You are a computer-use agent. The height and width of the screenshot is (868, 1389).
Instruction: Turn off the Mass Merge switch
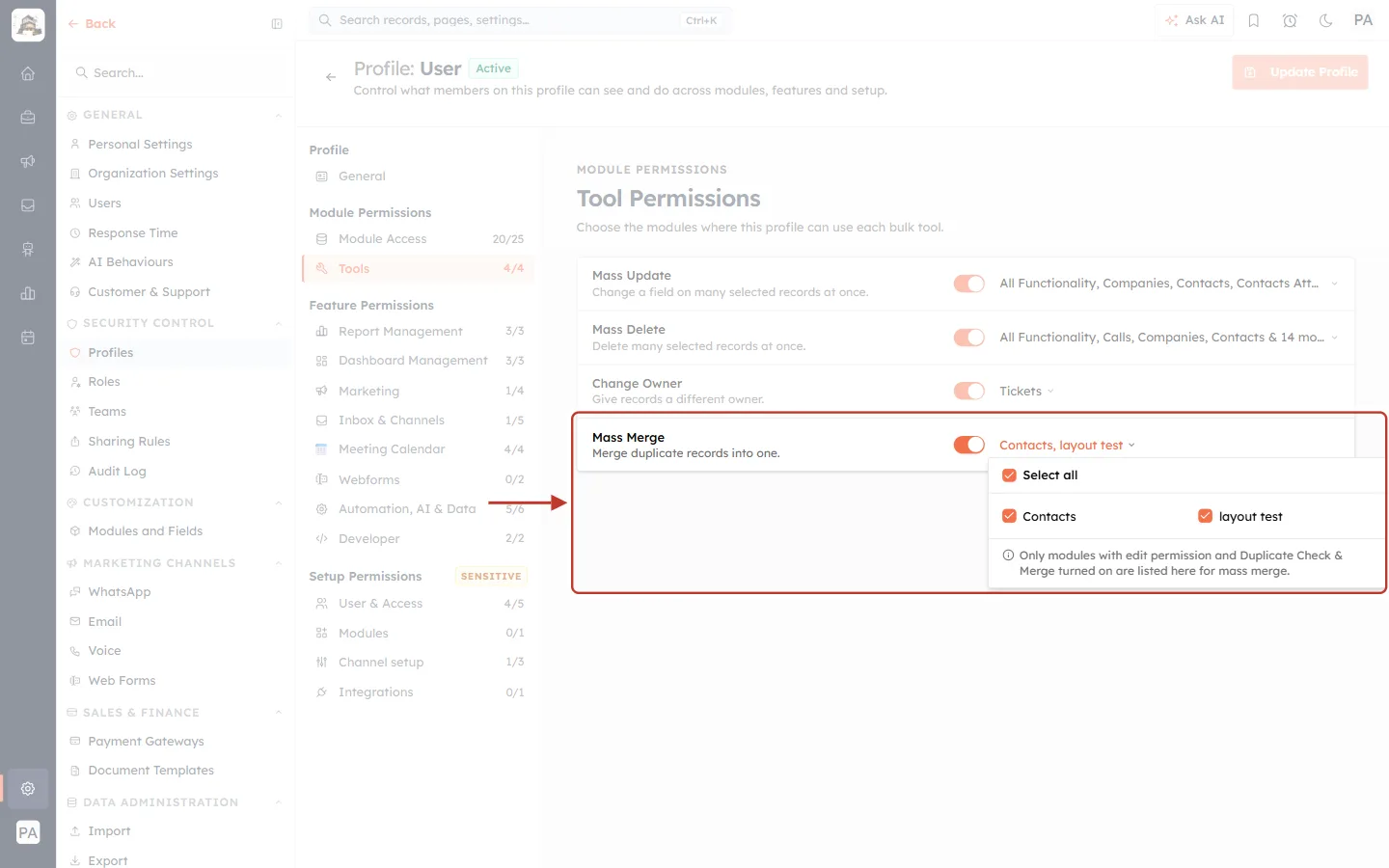pyautogui.click(x=969, y=445)
